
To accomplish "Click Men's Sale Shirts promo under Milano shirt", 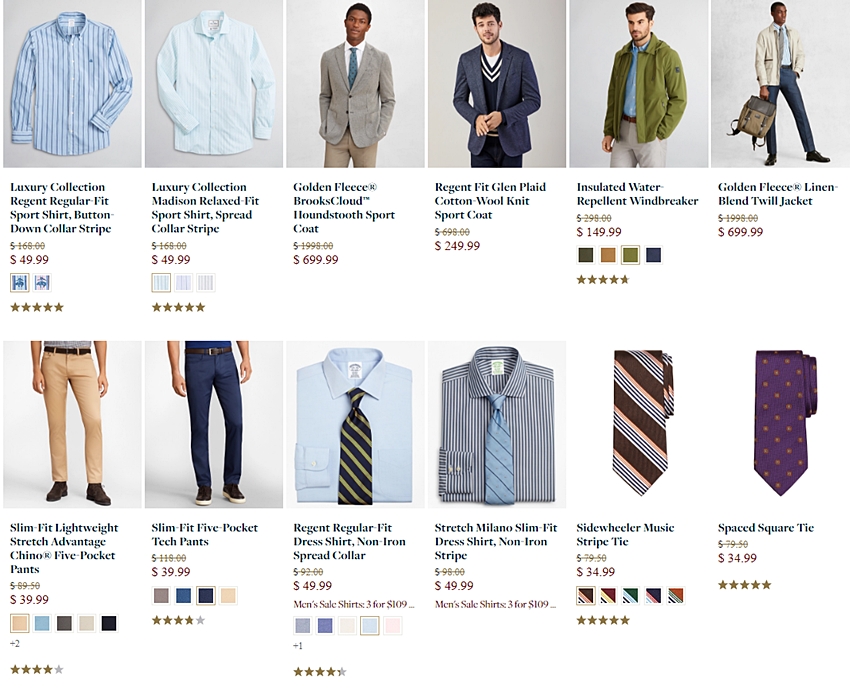I will coord(495,604).
